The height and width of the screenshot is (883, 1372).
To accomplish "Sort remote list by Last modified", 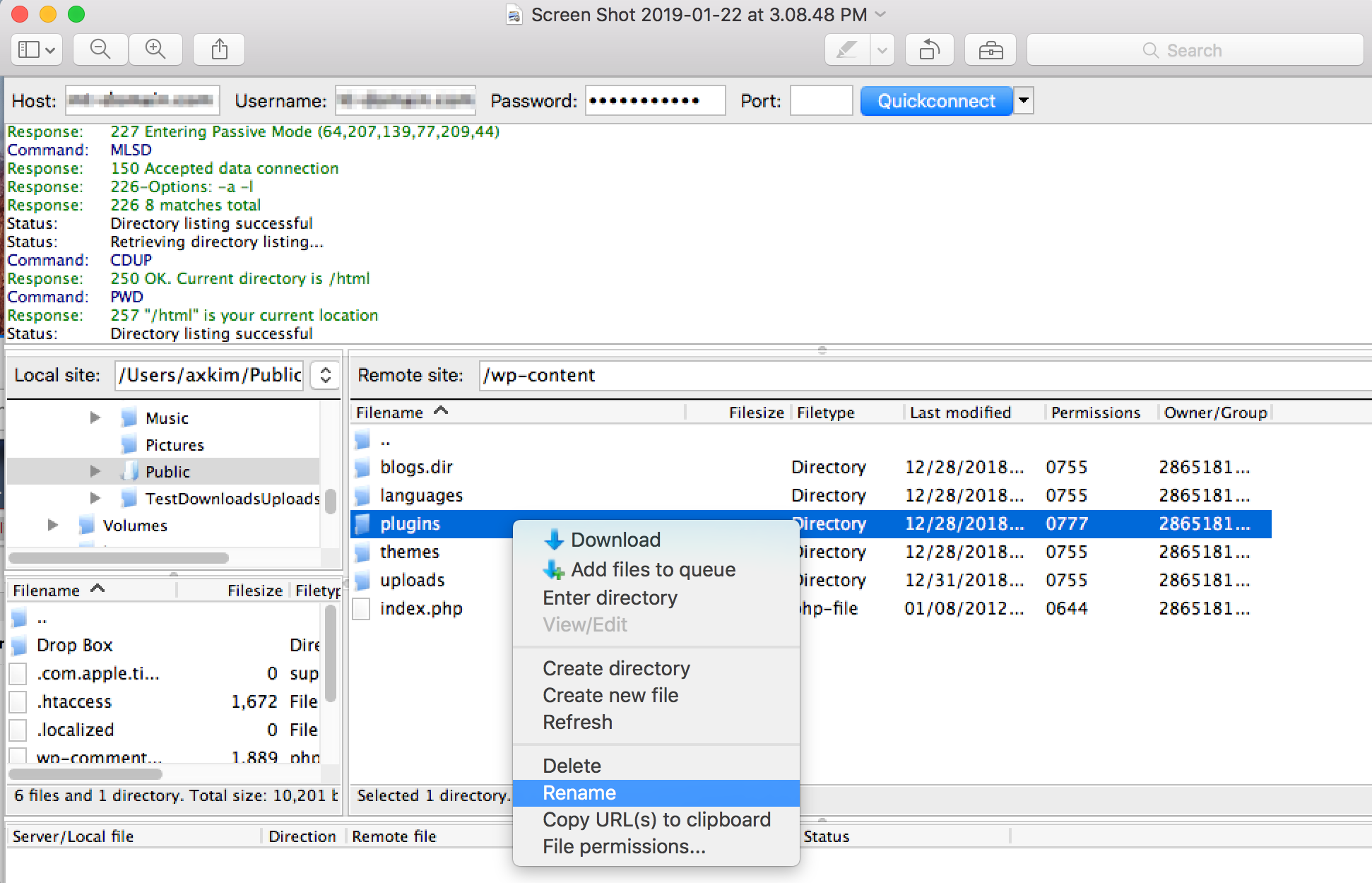I will click(x=974, y=413).
